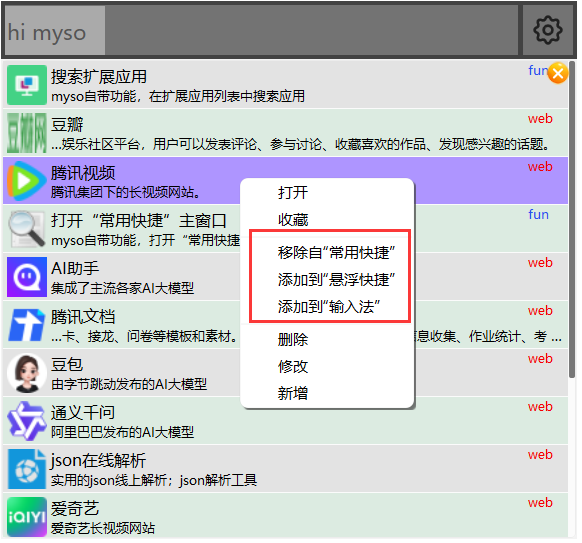This screenshot has width=582, height=543.
Task: Choose 收藏 in the context menu
Action: click(293, 220)
